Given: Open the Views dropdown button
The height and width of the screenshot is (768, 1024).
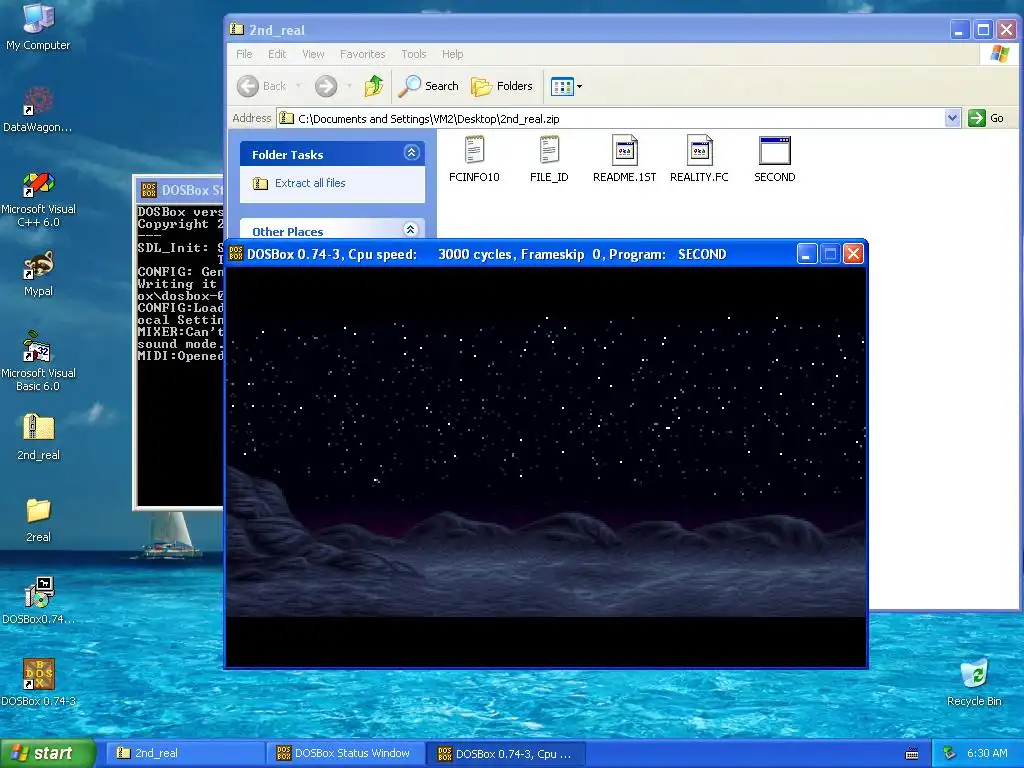Looking at the screenshot, I should [x=566, y=86].
